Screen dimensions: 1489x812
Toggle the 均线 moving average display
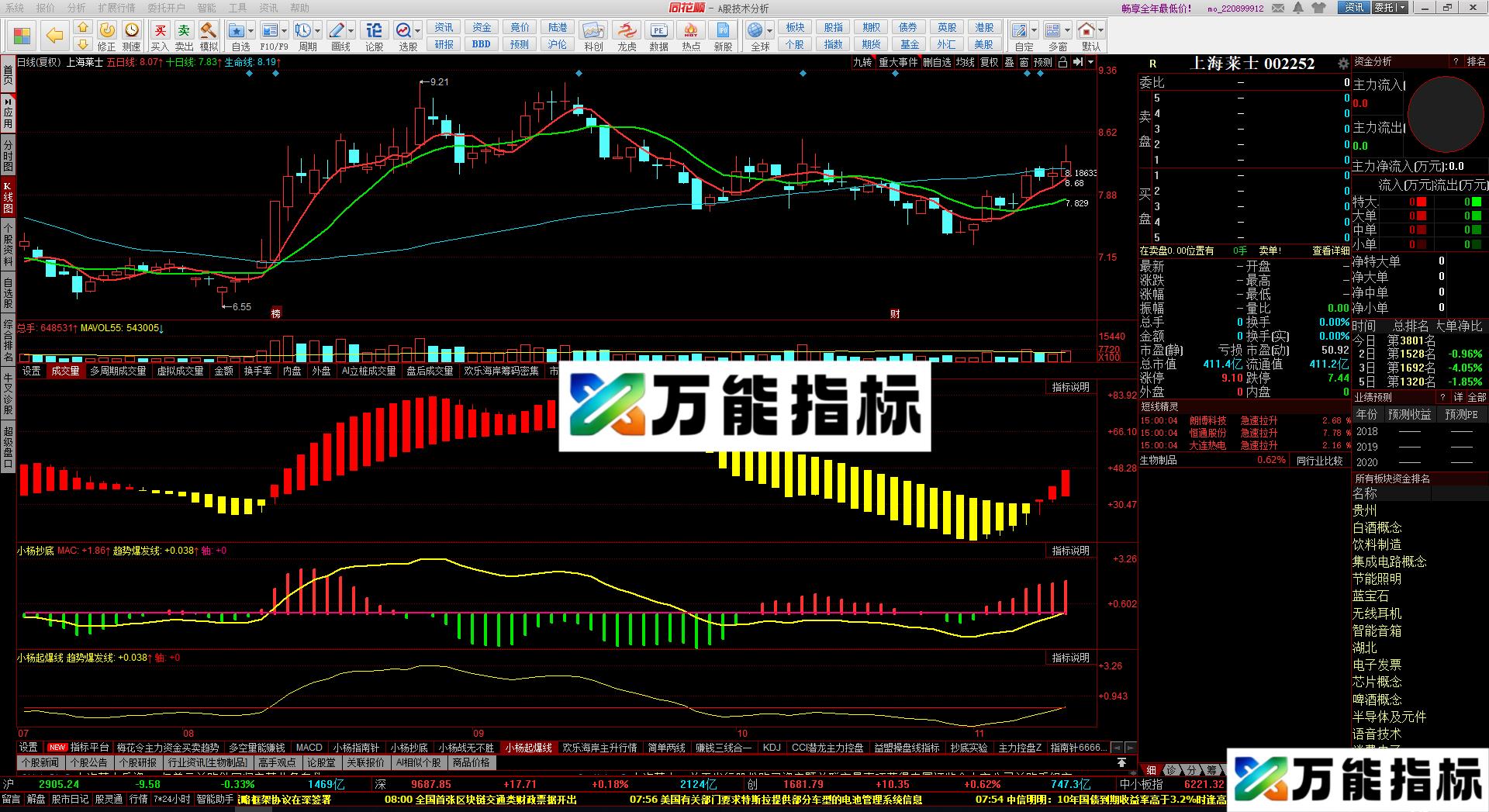pos(965,64)
